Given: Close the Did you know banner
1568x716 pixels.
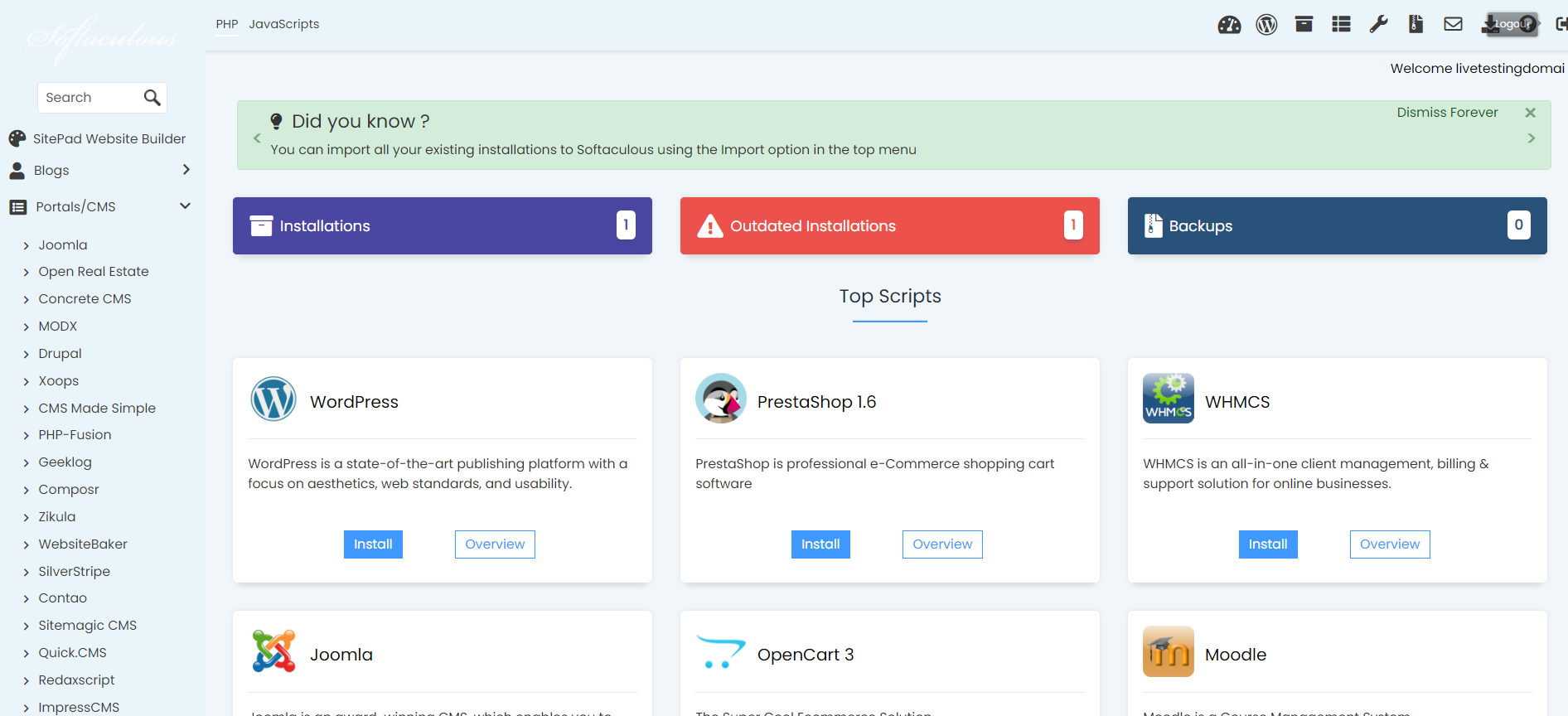Looking at the screenshot, I should [x=1531, y=113].
